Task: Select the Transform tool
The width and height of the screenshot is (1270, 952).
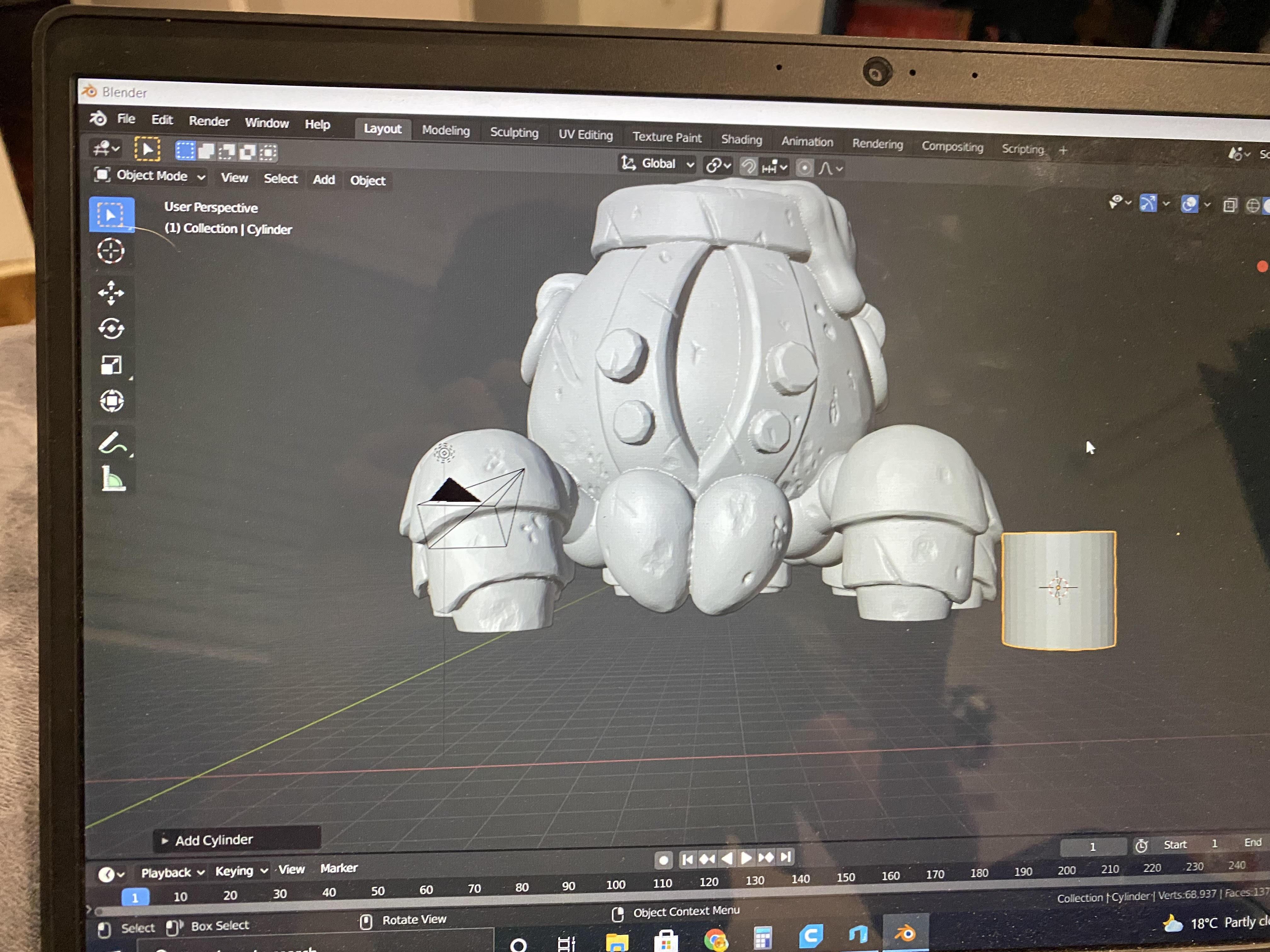Action: (112, 400)
